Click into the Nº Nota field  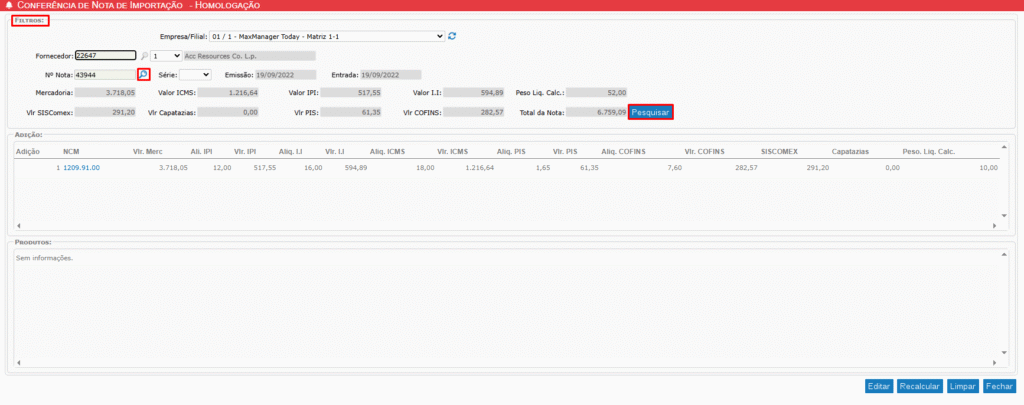pyautogui.click(x=103, y=75)
